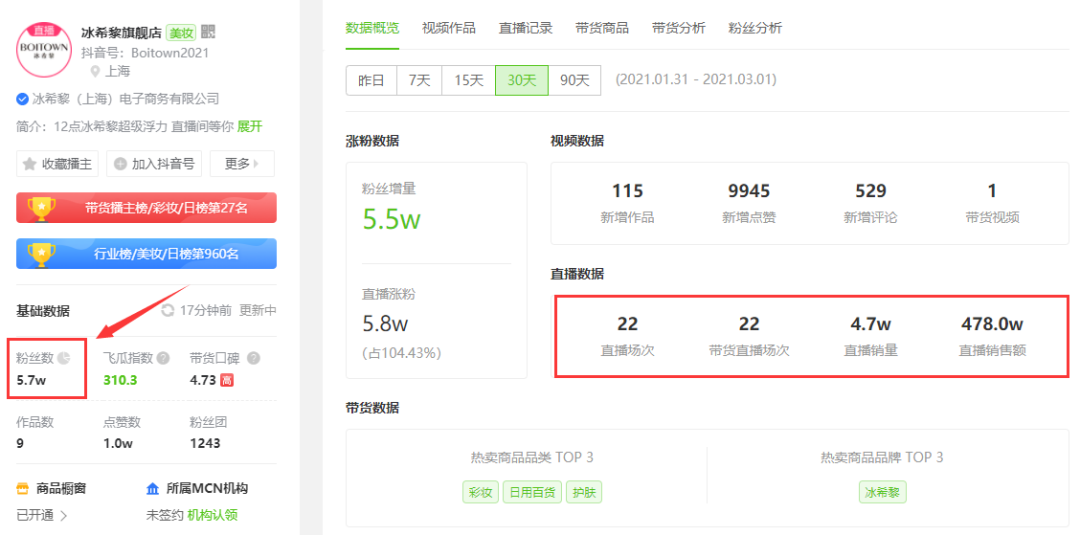Click the 新增作品 count 115
The width and height of the screenshot is (1080, 535).
click(x=627, y=191)
